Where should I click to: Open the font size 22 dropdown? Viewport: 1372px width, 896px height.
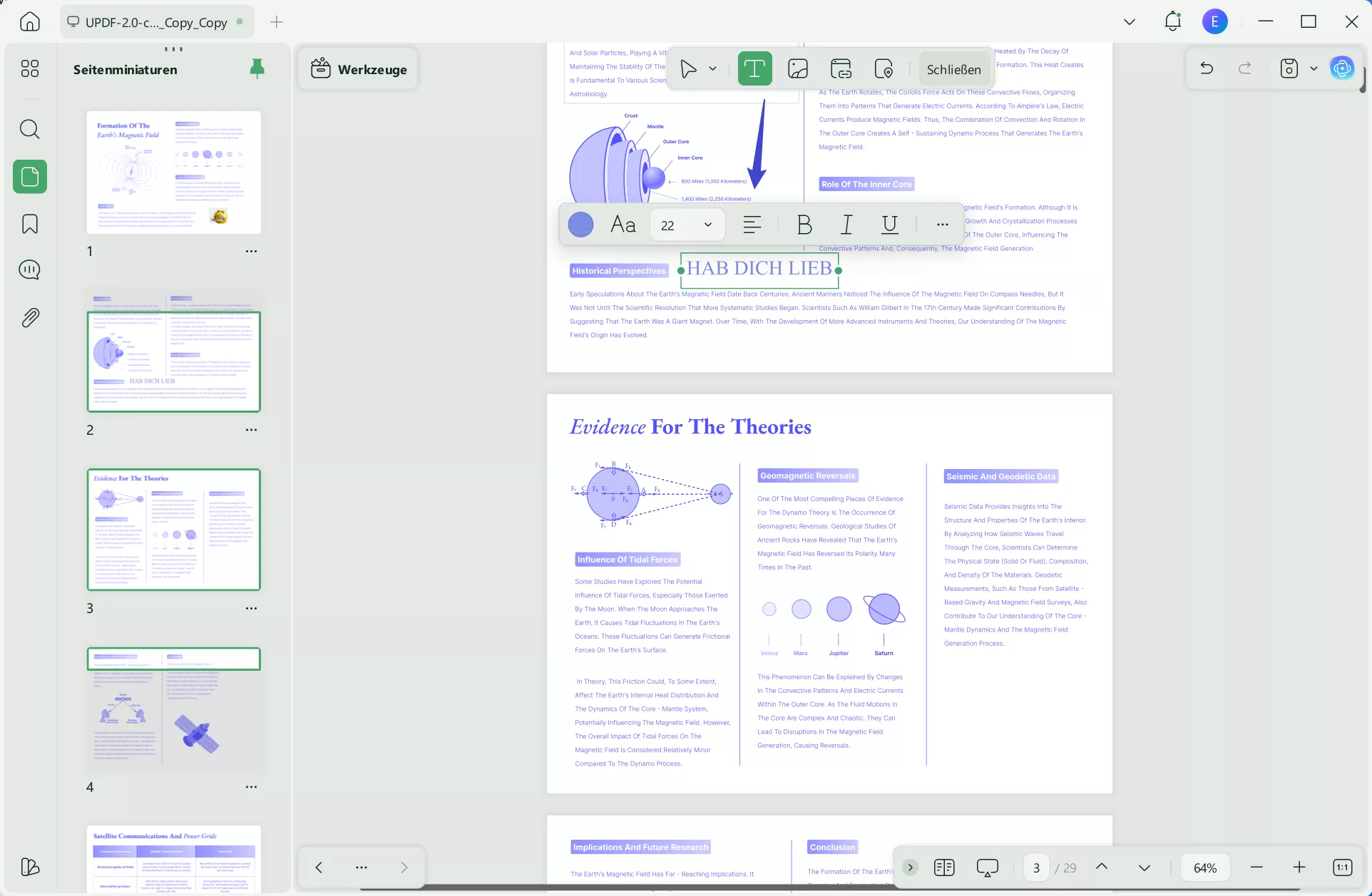click(x=707, y=225)
